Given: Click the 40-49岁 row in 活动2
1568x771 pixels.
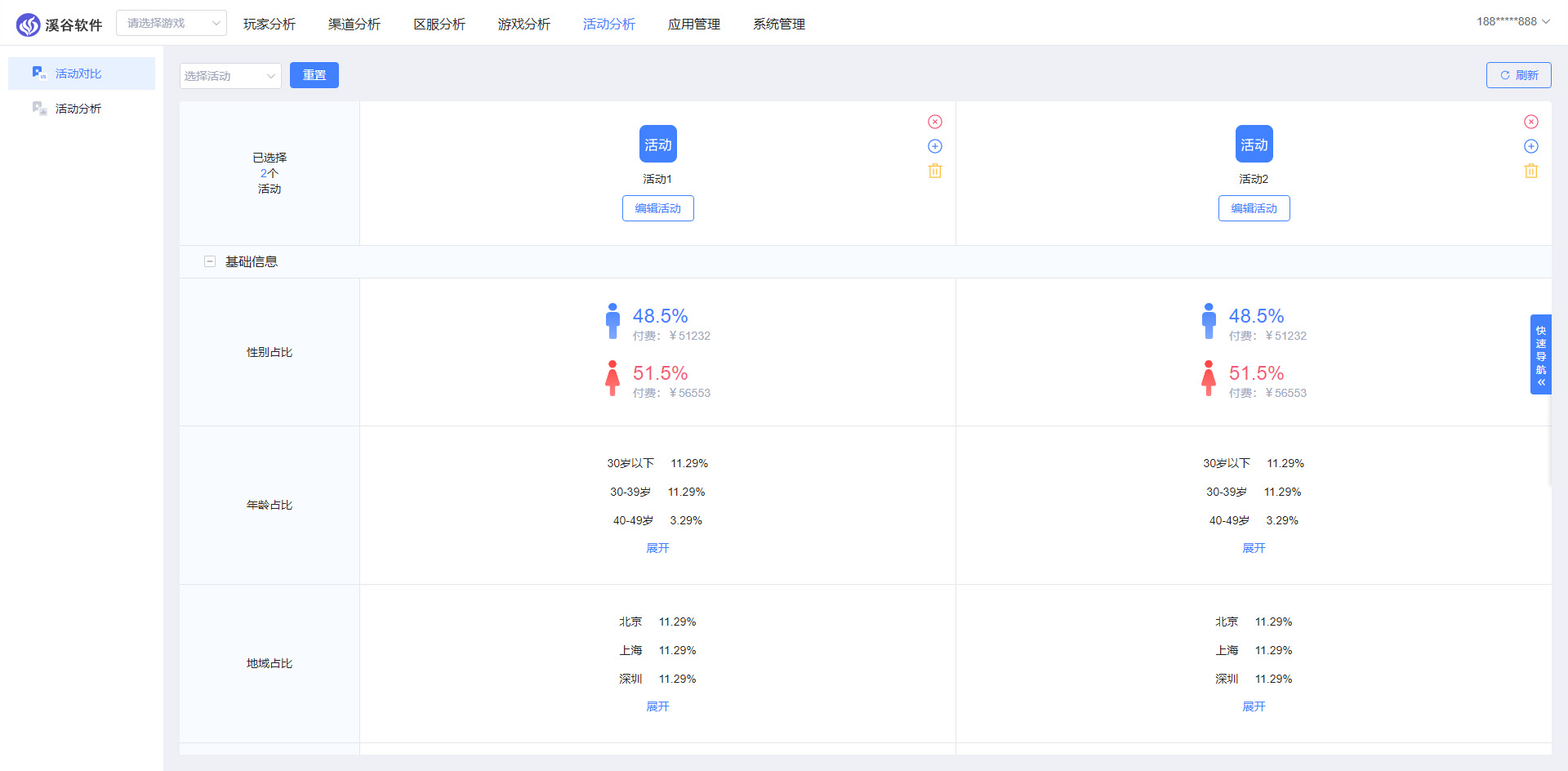Looking at the screenshot, I should [x=1254, y=520].
